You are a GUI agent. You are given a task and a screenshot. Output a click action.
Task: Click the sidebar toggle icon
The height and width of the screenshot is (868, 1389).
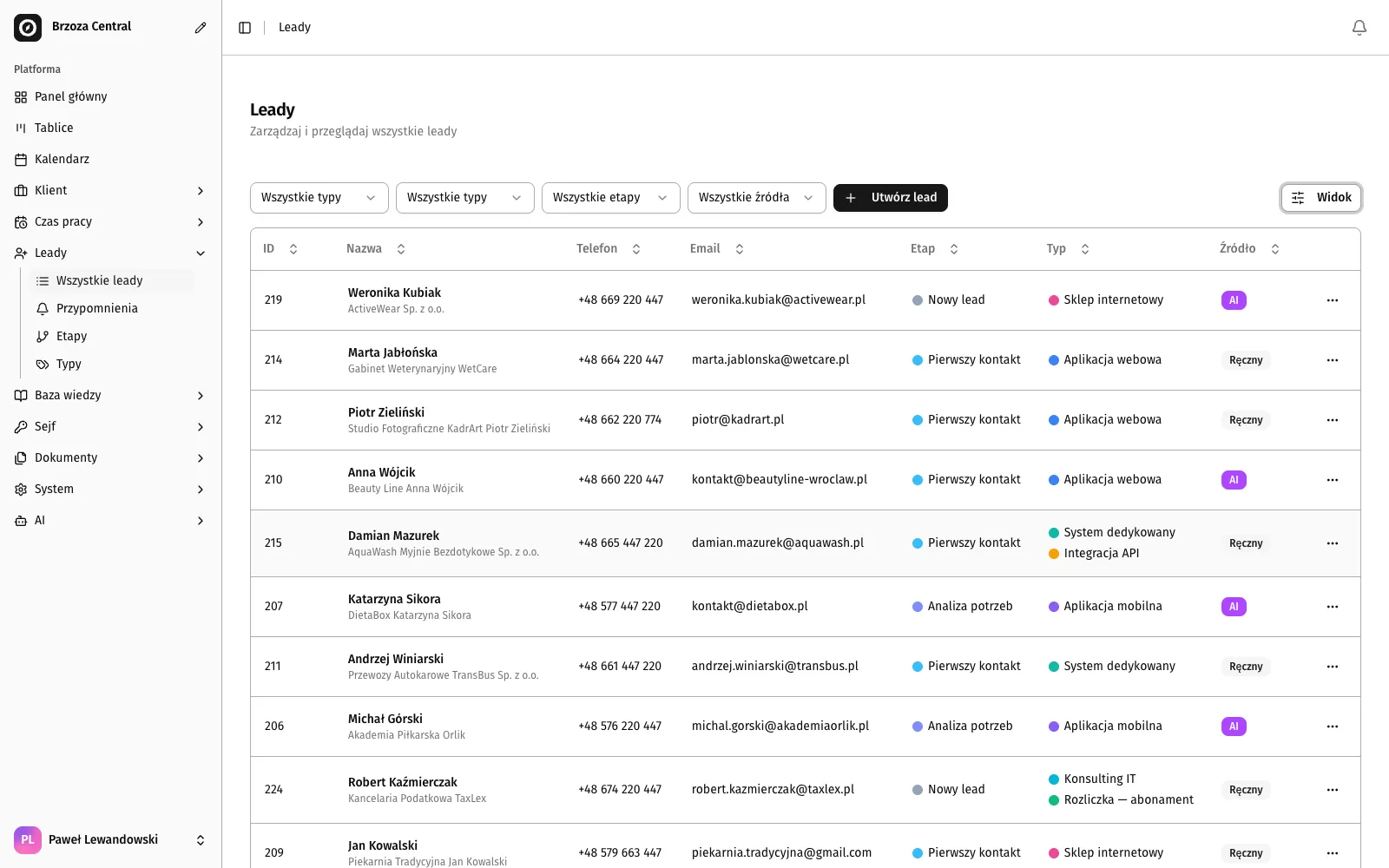click(x=245, y=28)
